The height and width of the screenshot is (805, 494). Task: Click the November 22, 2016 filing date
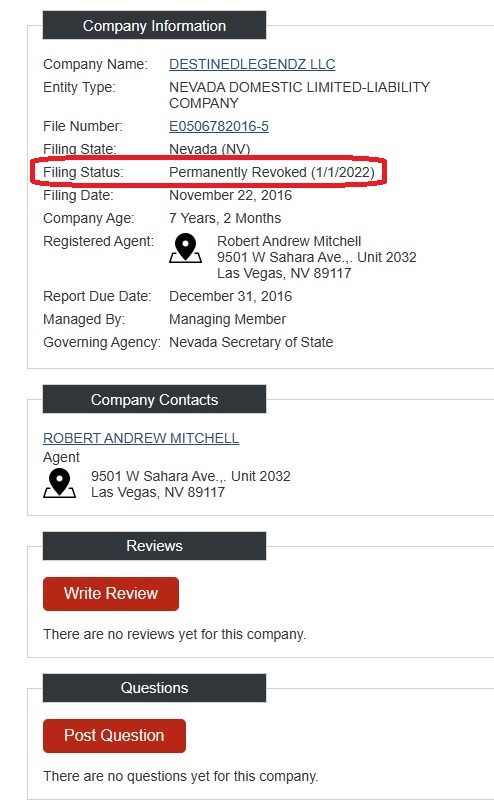pos(231,196)
